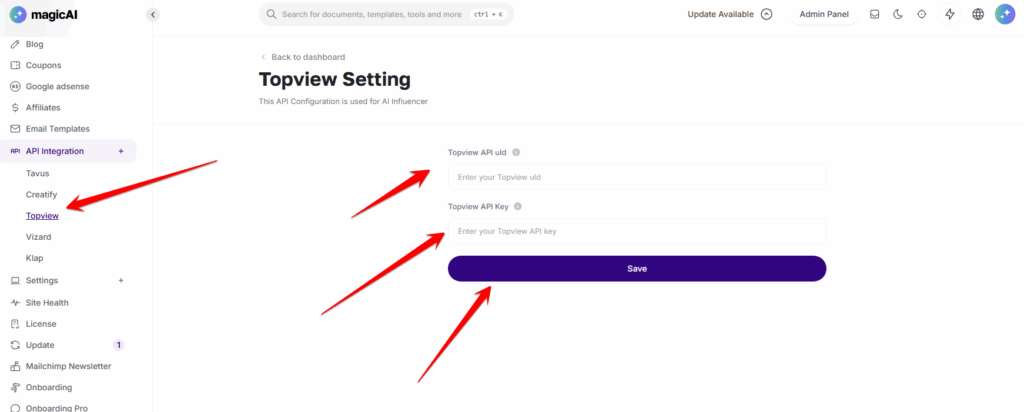1024x412 pixels.
Task: Open the Vizard API settings item
Action: coord(39,237)
